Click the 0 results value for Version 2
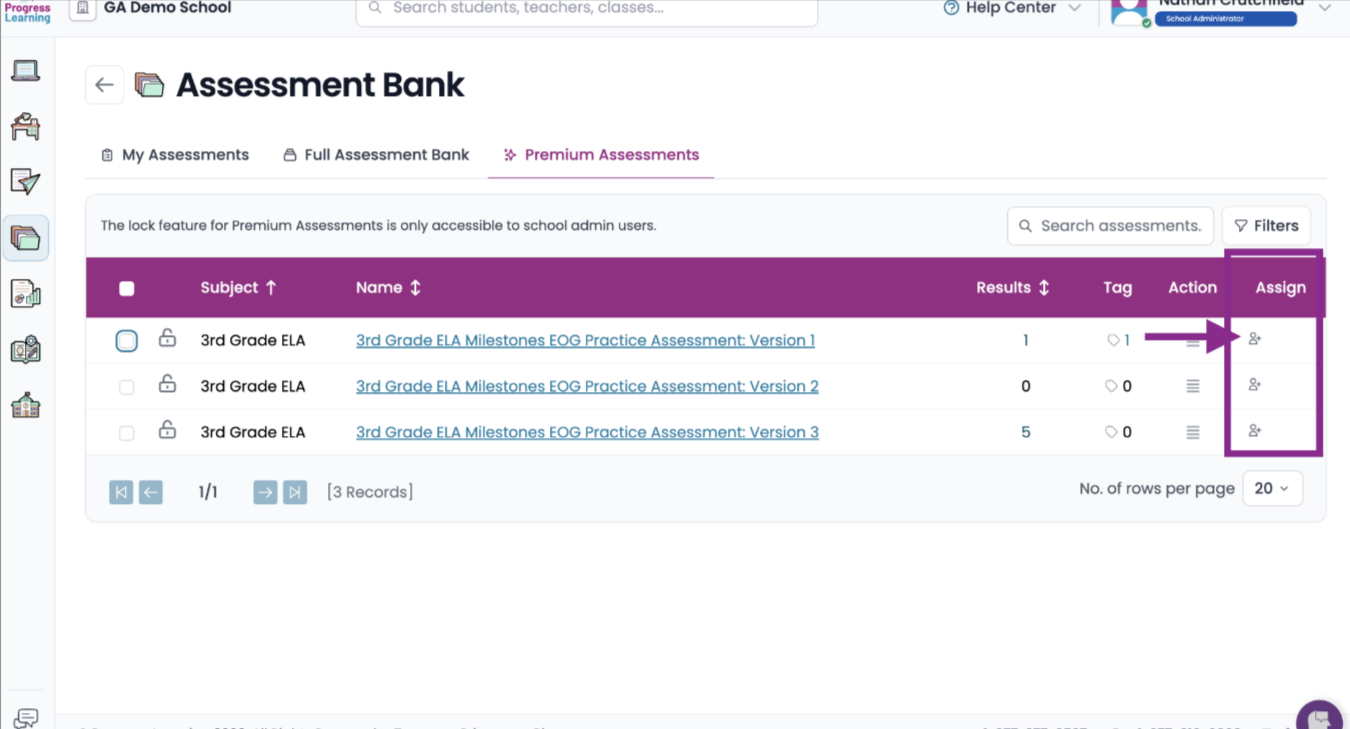This screenshot has height=729, width=1350. click(x=1025, y=386)
